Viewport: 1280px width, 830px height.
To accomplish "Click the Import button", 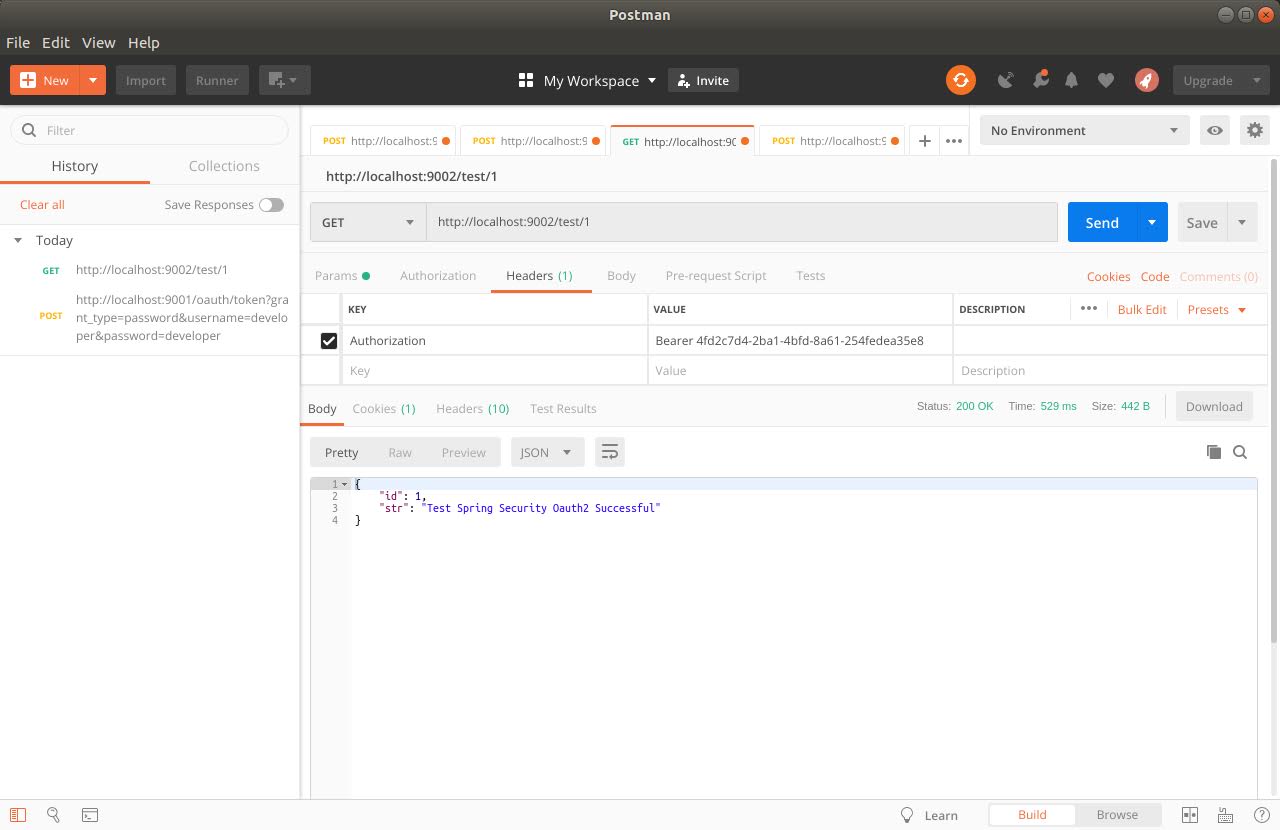I will [x=146, y=80].
